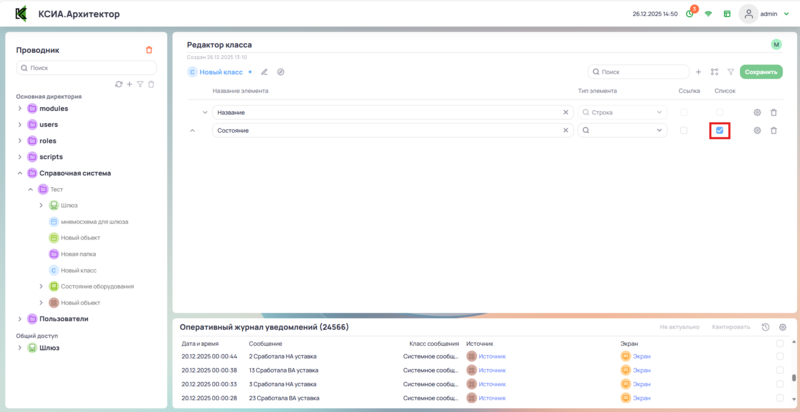
Task: Open the Новый класс tab
Action: click(x=220, y=72)
